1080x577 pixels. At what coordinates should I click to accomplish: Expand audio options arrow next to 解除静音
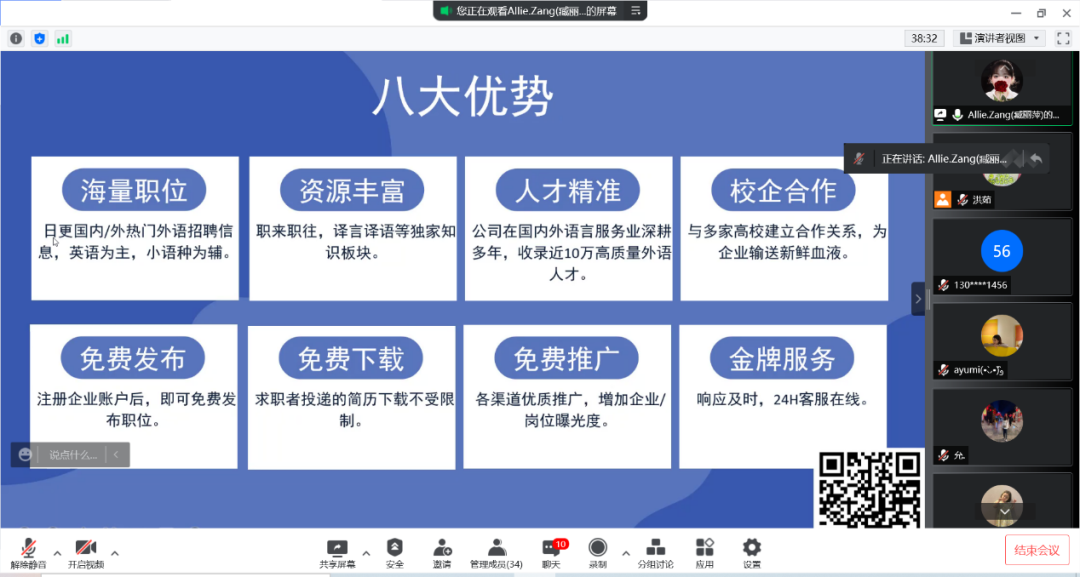click(x=57, y=552)
